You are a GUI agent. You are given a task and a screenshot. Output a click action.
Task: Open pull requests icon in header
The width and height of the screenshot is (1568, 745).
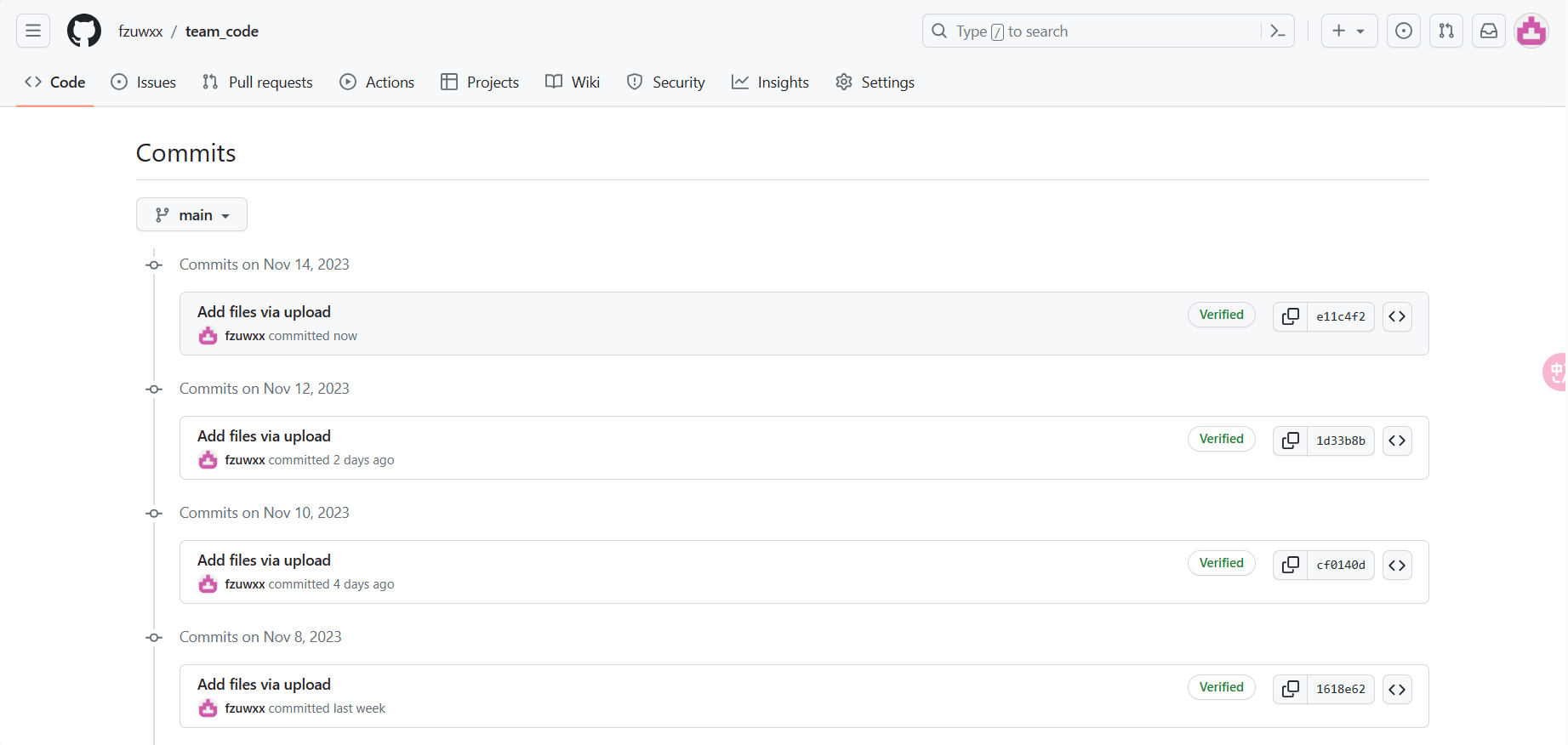1446,31
